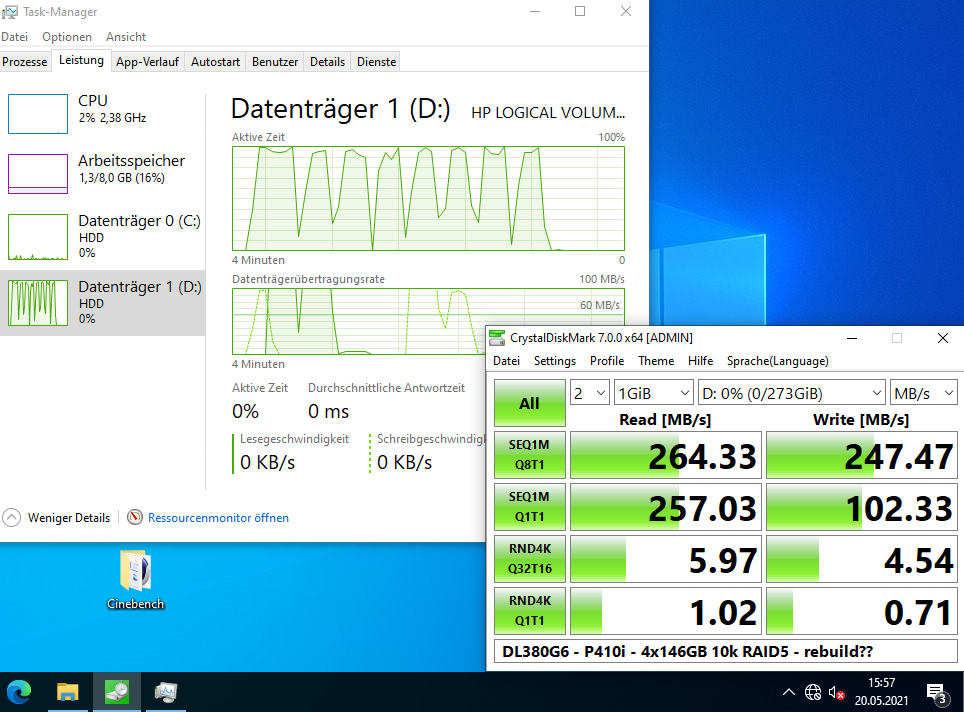This screenshot has height=712, width=964.
Task: Run the SEQ1M Q1T1 test
Action: [x=529, y=507]
